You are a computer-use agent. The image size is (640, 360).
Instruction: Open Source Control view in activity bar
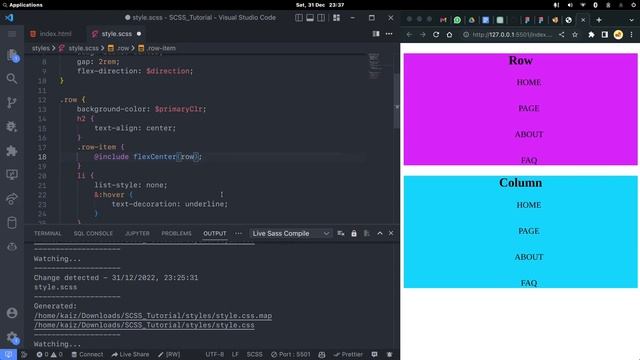click(x=12, y=102)
